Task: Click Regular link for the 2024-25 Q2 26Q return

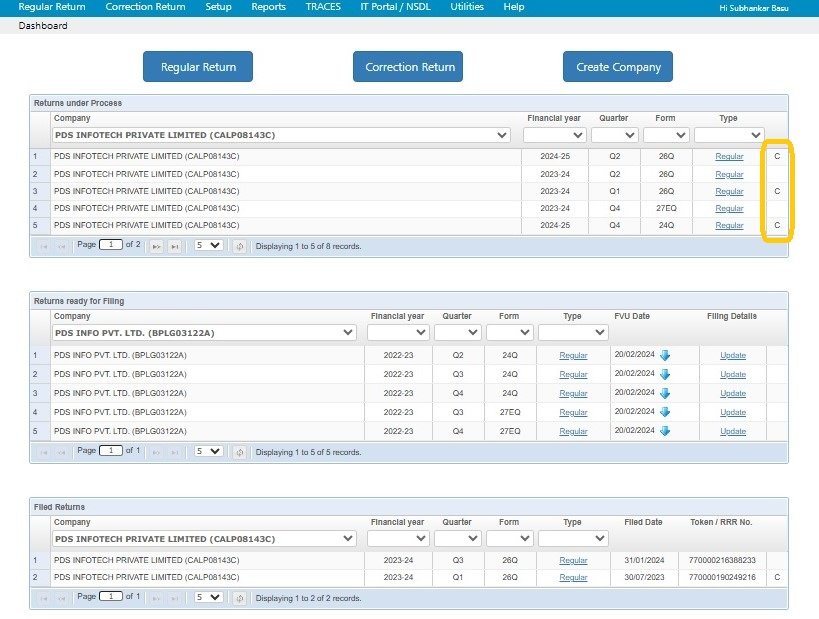Action: (729, 156)
